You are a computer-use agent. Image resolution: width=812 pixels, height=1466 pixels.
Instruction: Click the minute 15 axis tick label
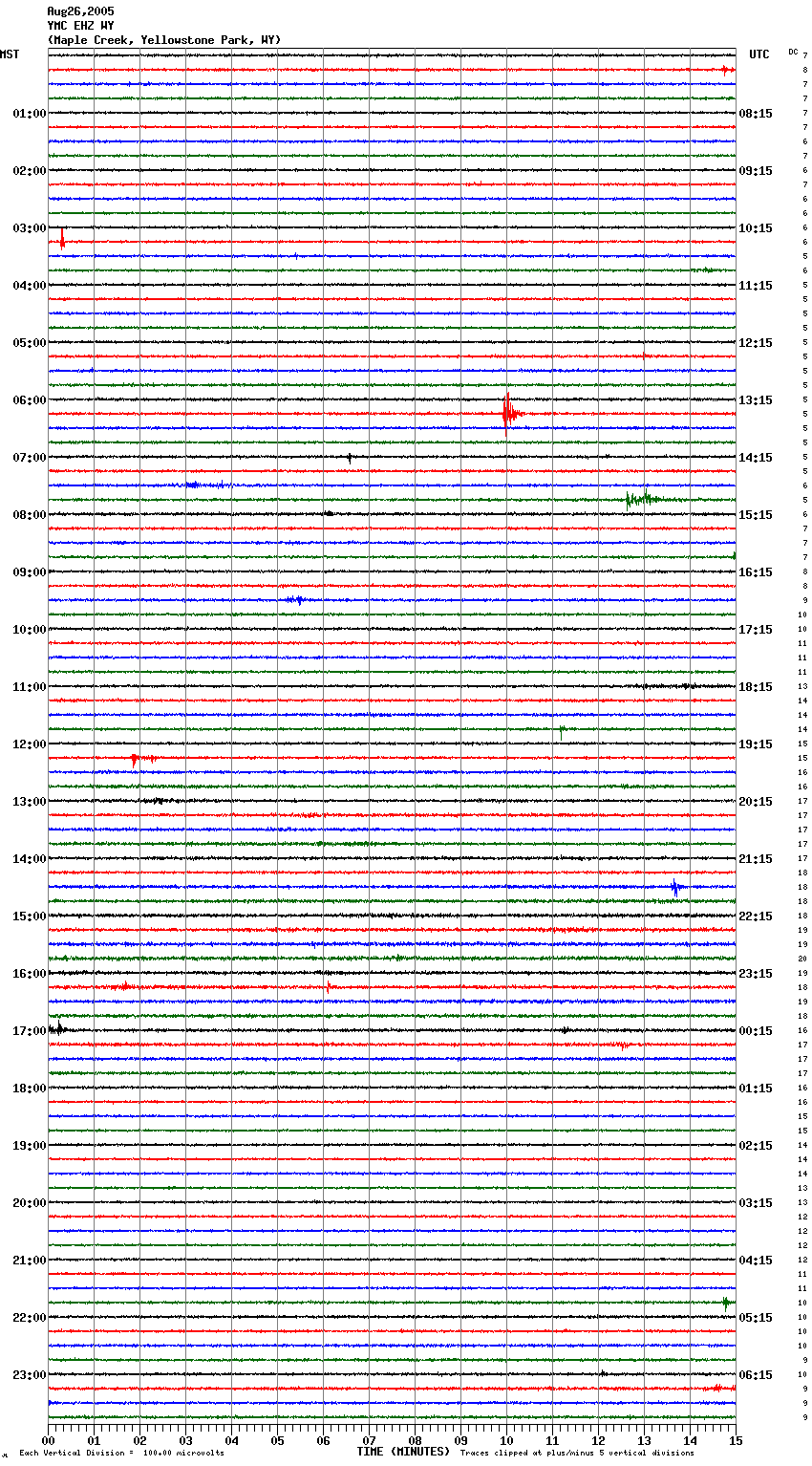point(736,1440)
